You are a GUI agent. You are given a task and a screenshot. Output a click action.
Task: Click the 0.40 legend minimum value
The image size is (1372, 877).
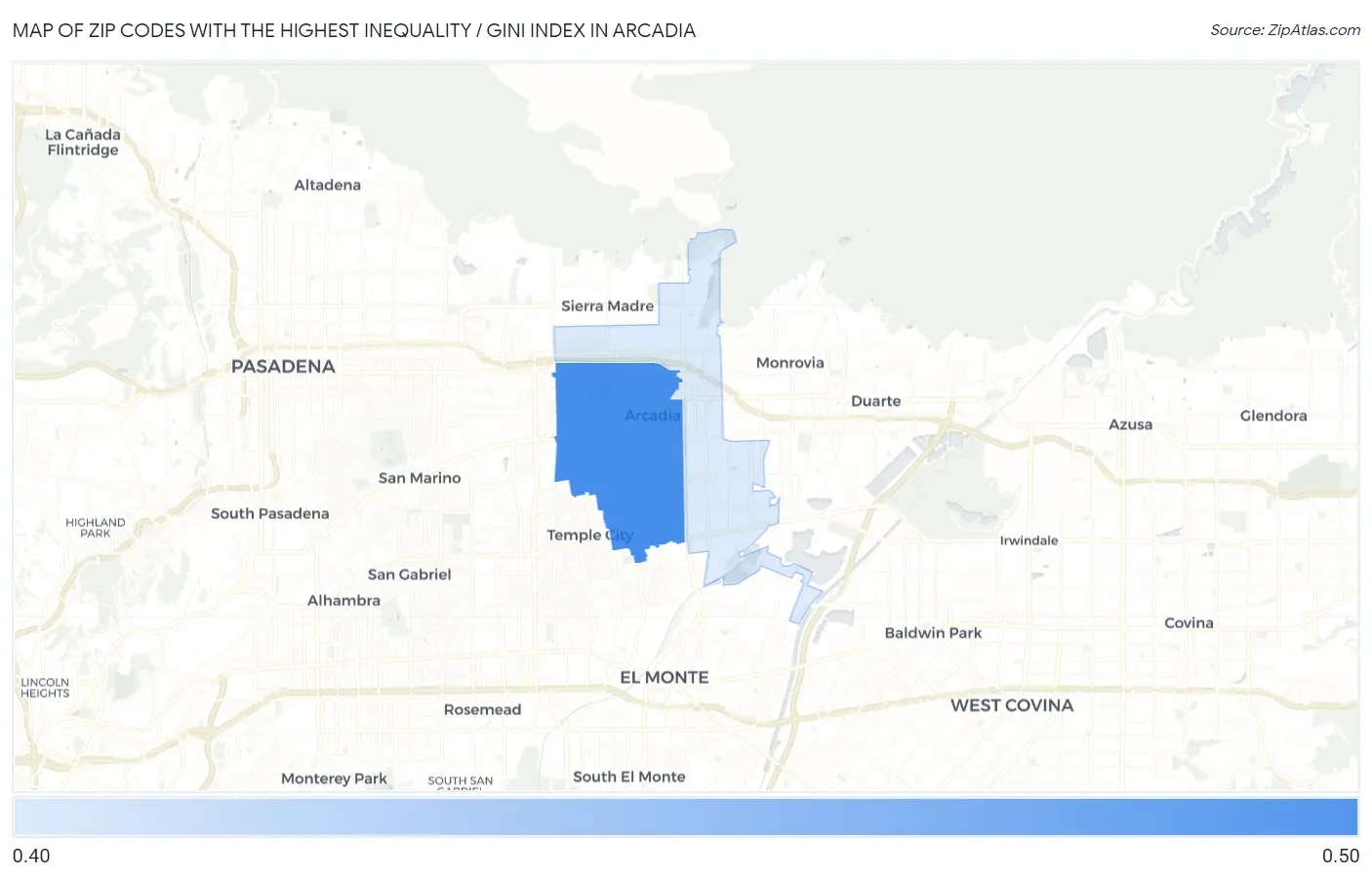[x=31, y=856]
